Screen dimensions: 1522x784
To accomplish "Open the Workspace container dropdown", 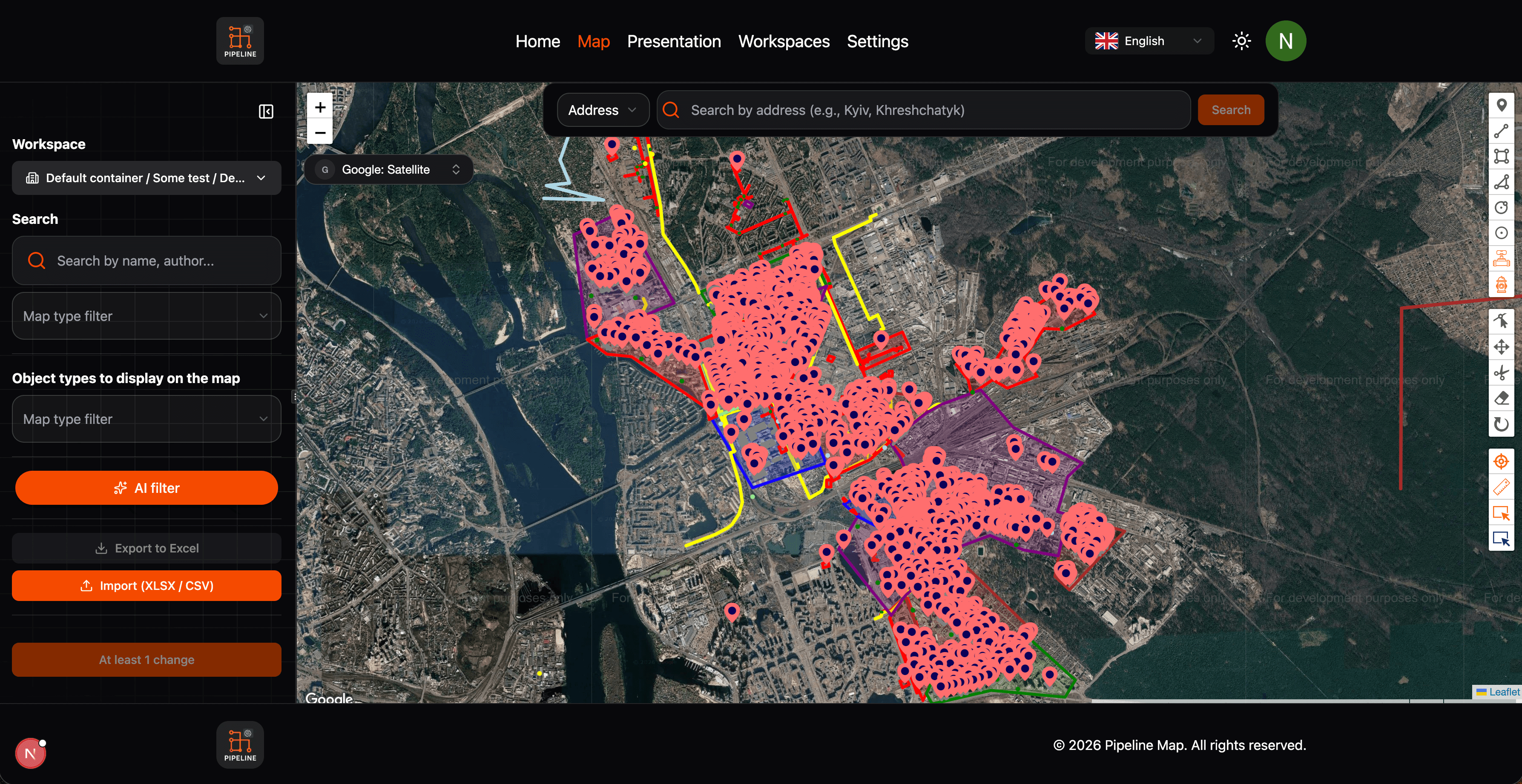I will [x=146, y=178].
